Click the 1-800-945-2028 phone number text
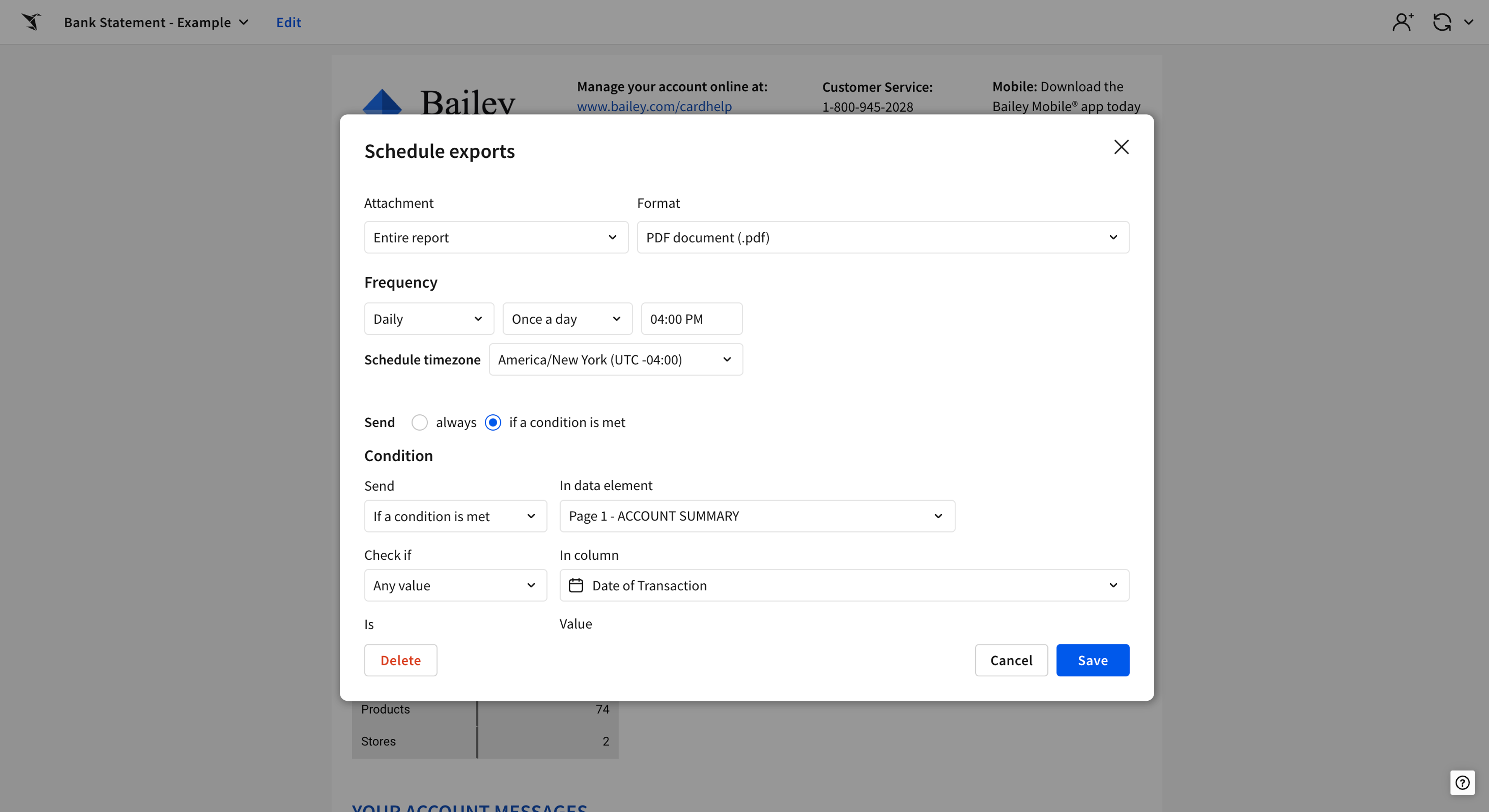This screenshot has height=812, width=1489. click(868, 107)
